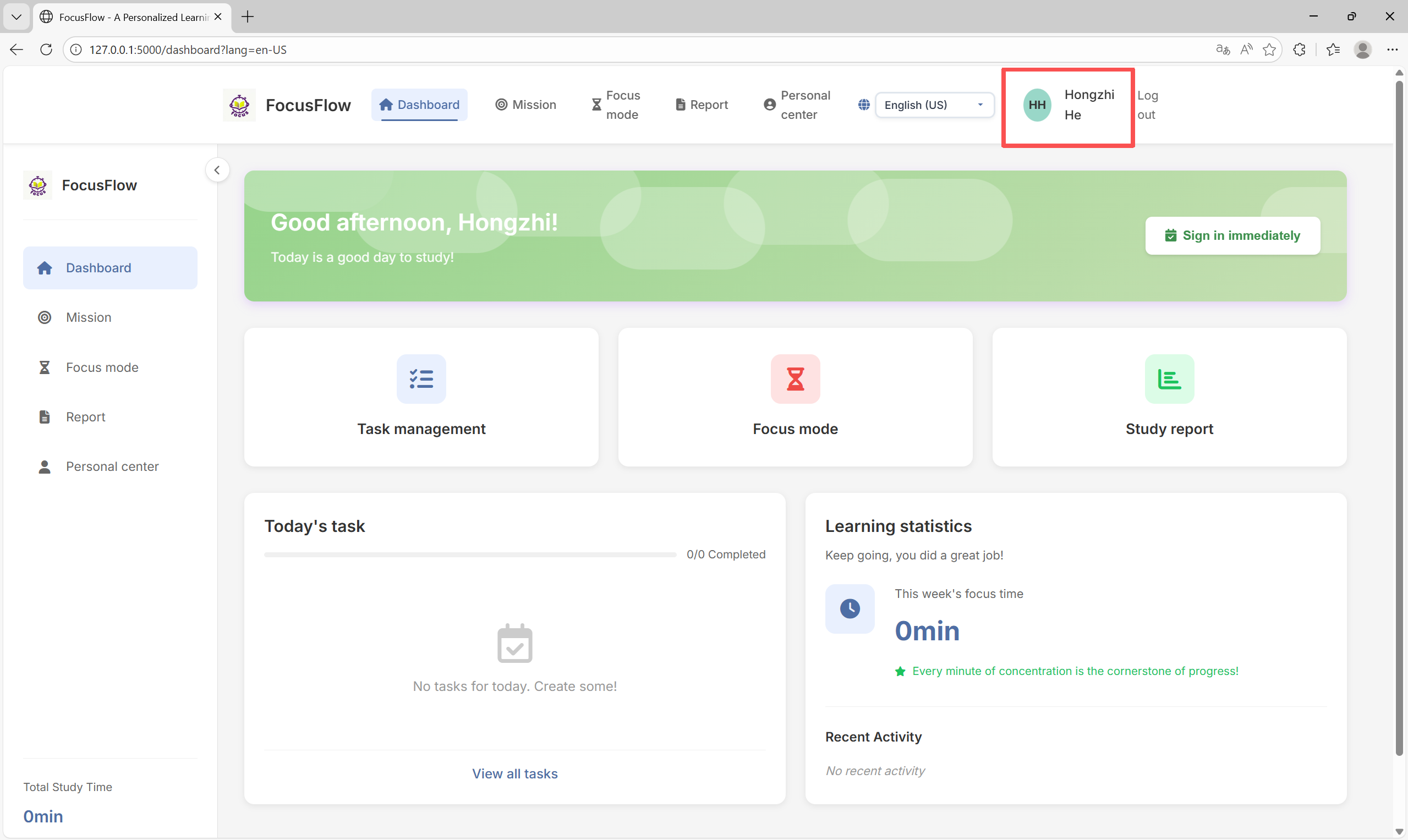Collapse the sidebar with chevron button
Viewport: 1408px width, 840px height.
(217, 170)
